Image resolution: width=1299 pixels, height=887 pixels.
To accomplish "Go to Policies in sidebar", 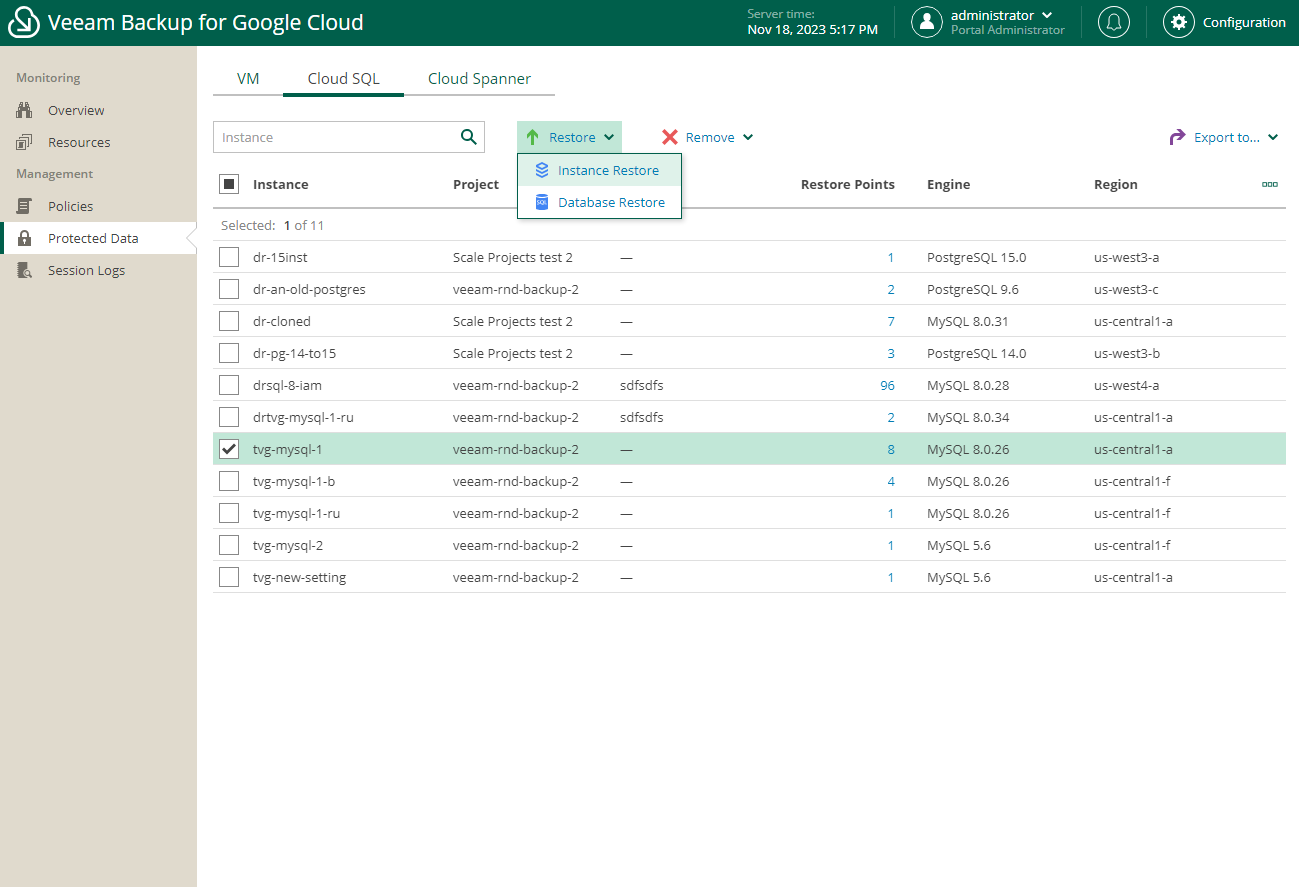I will click(70, 206).
